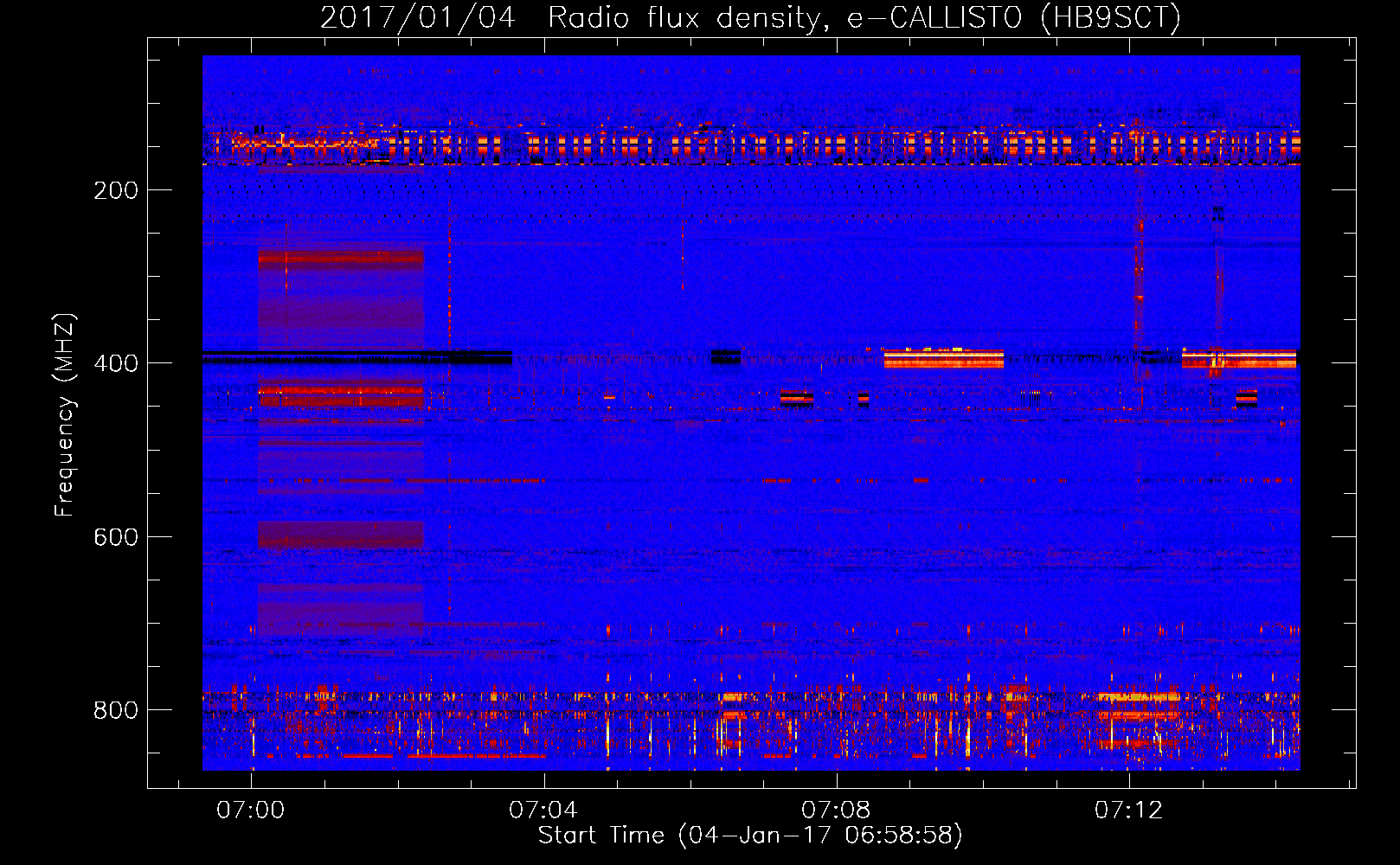1400x865 pixels.
Task: Click the Frequency (MHZ) axis title
Action: pos(66,415)
